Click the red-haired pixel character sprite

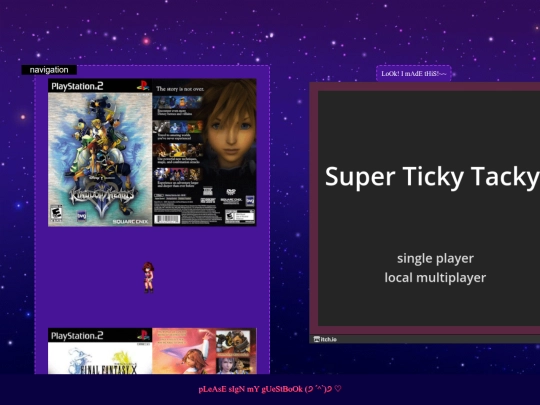[x=148, y=278]
